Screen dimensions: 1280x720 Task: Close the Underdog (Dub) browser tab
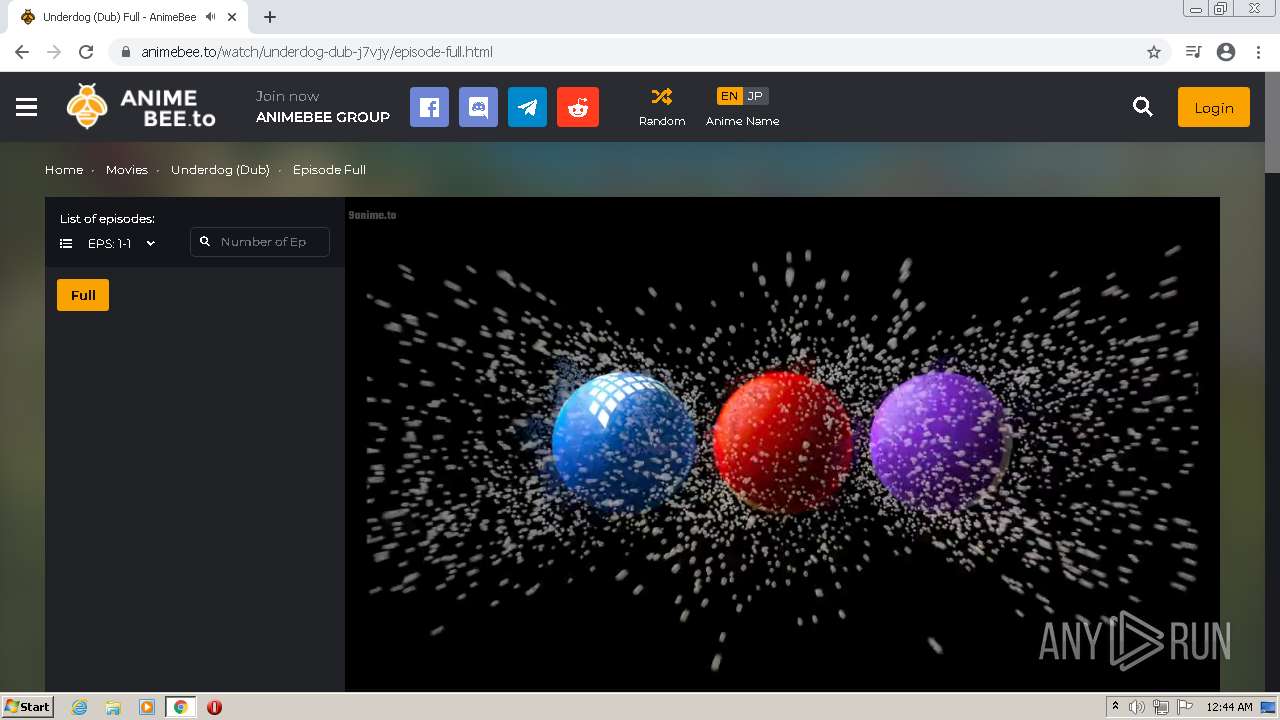232,17
